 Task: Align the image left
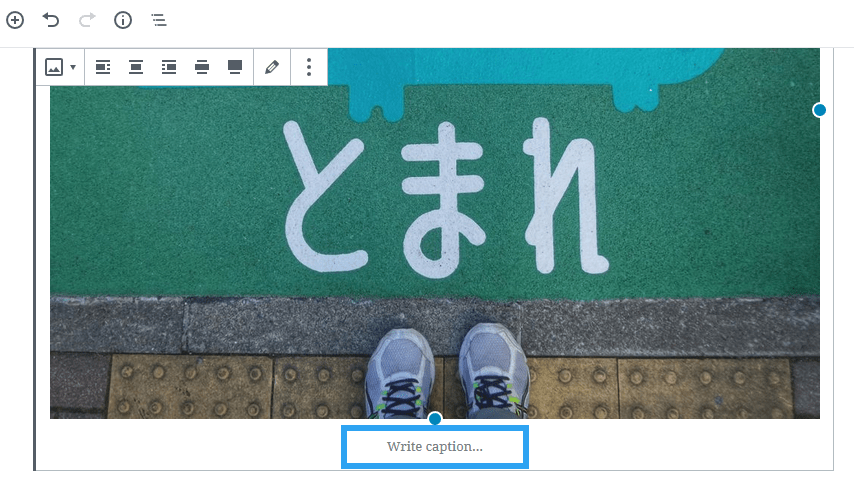[103, 67]
